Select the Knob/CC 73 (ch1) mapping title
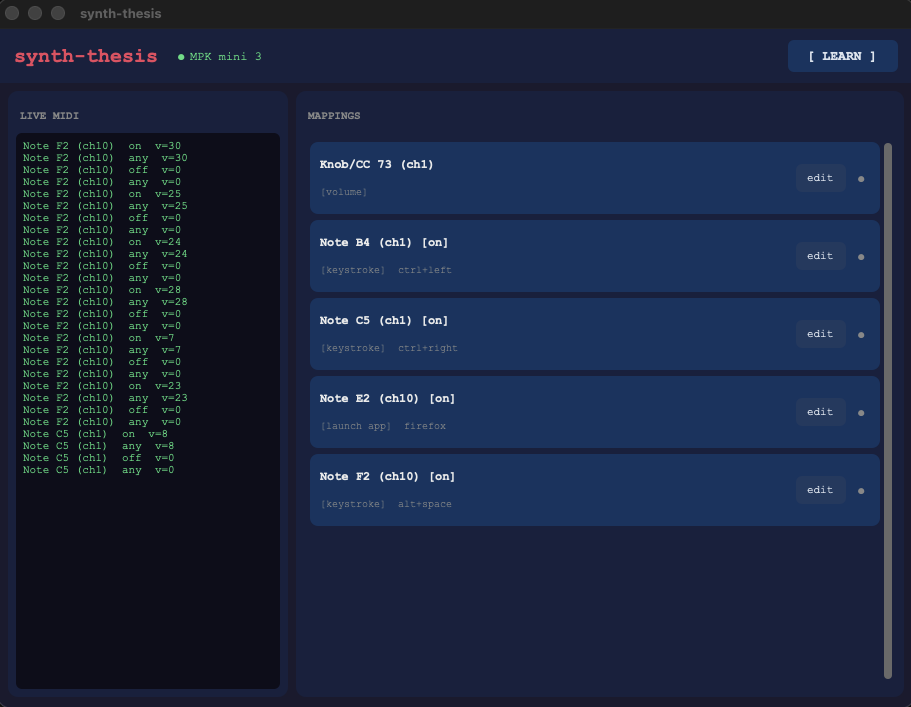Image resolution: width=911 pixels, height=707 pixels. pos(376,164)
